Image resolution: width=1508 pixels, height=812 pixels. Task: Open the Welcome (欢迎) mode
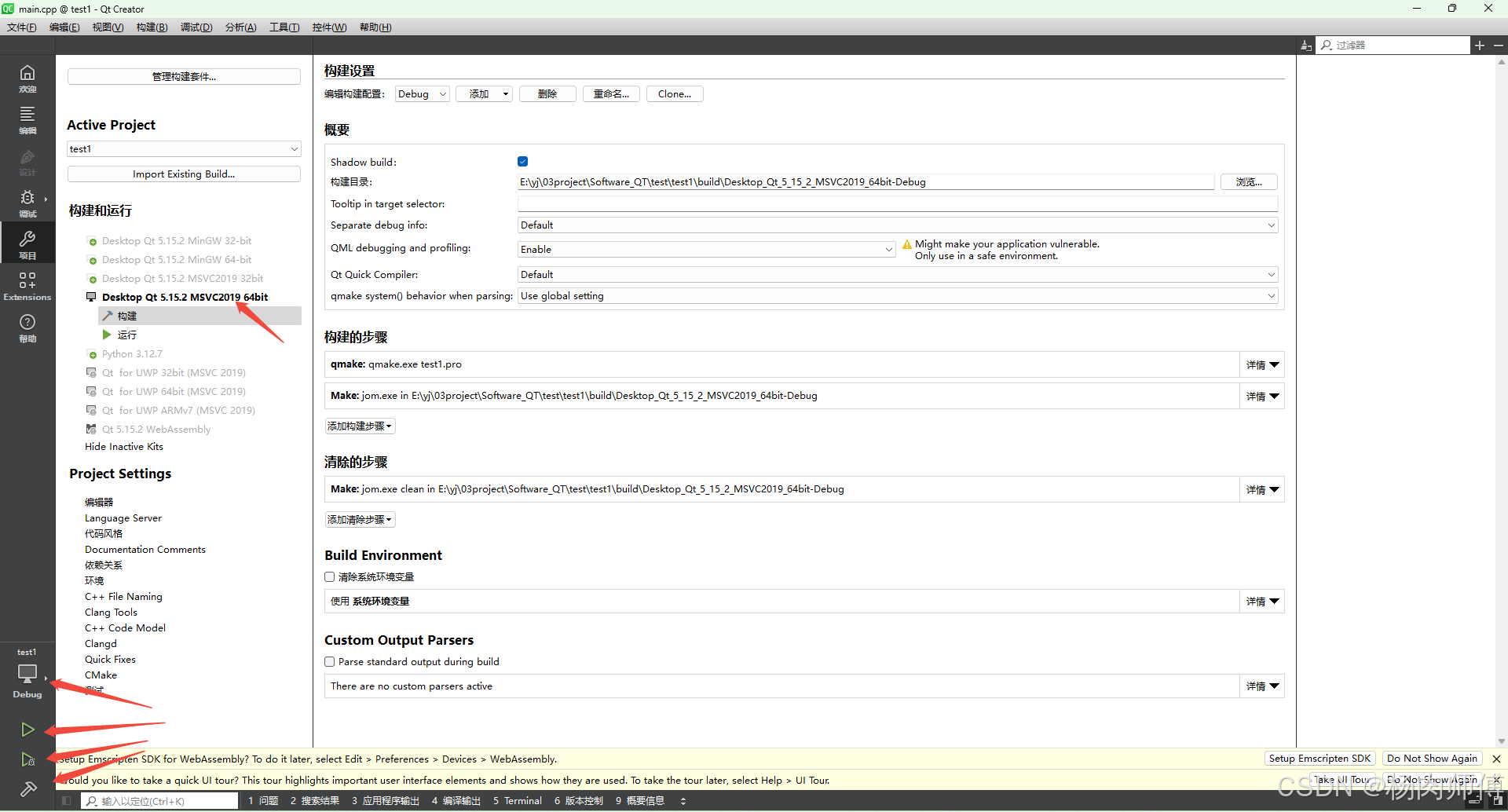(27, 79)
